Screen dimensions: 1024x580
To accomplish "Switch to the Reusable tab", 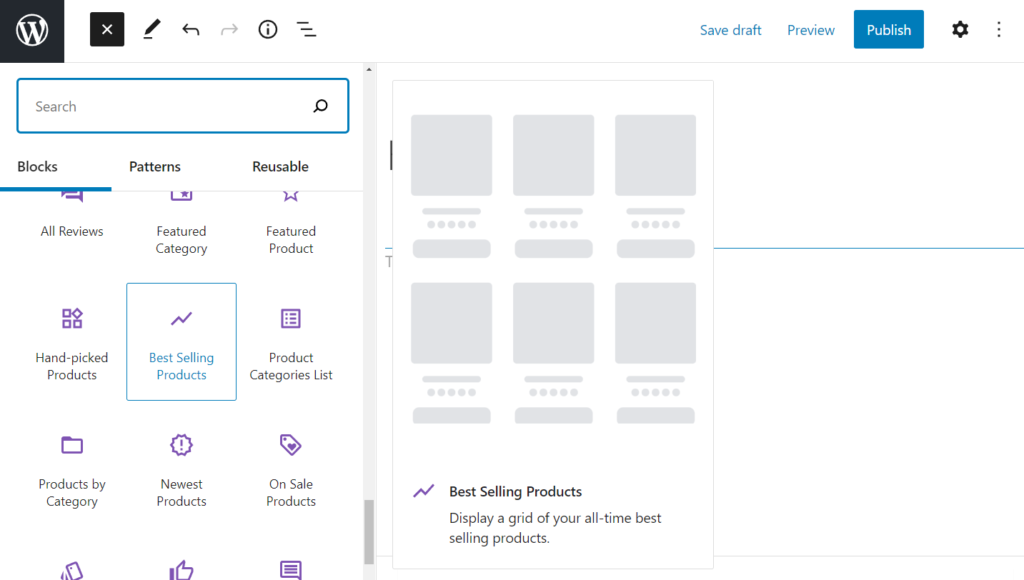I will 279,166.
